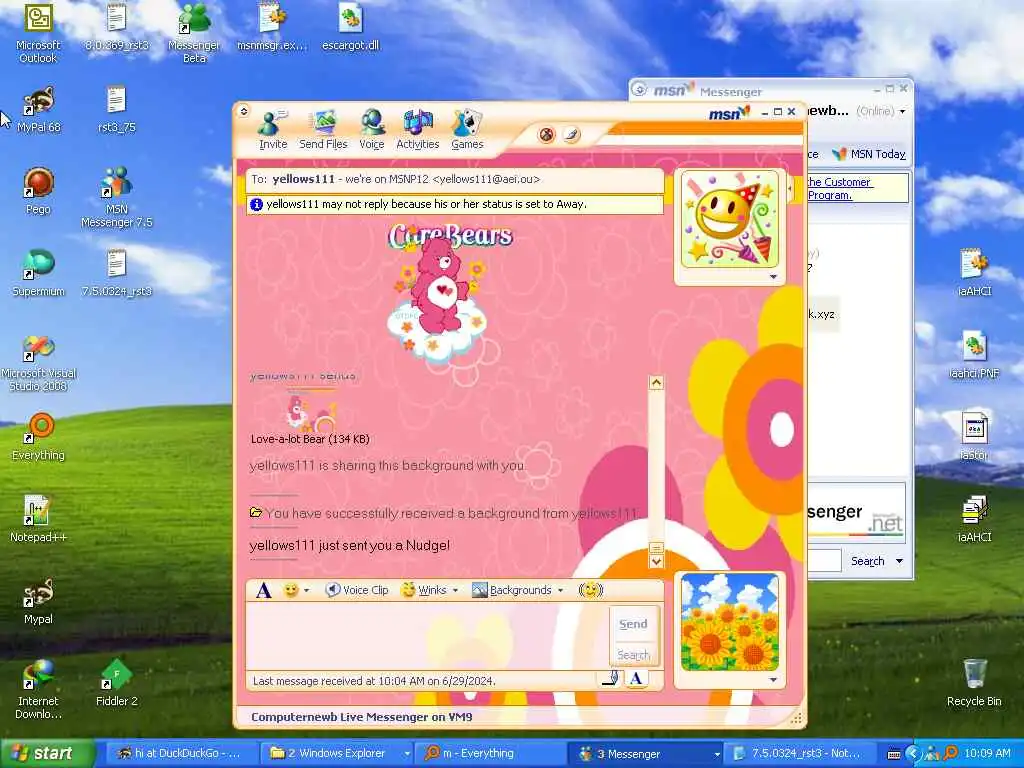Select the Microsoft Outlook desktop icon
Screen dimensions: 1024x768
tap(38, 34)
